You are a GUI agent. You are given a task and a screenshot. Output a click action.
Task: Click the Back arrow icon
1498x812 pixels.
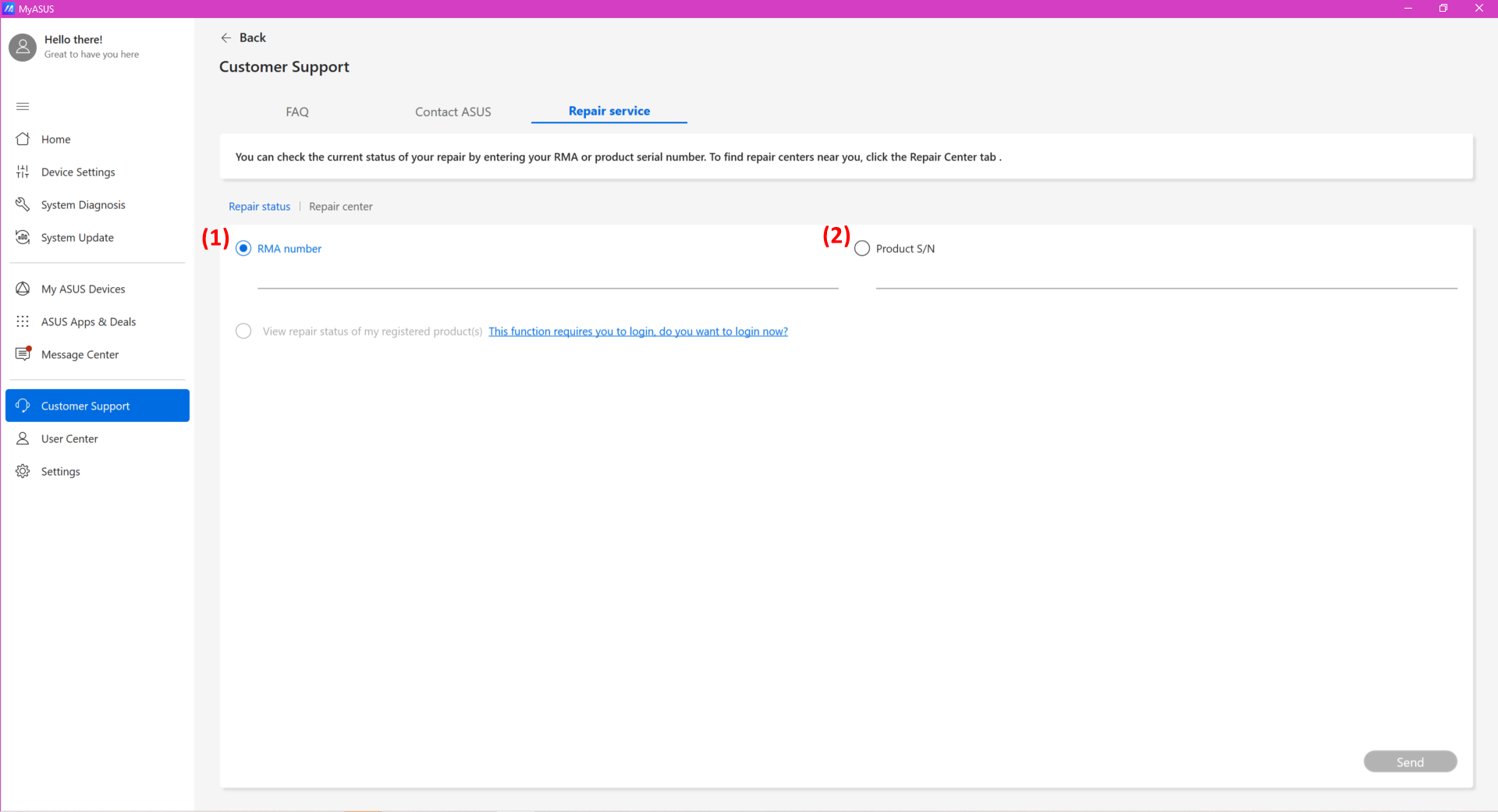pyautogui.click(x=226, y=37)
